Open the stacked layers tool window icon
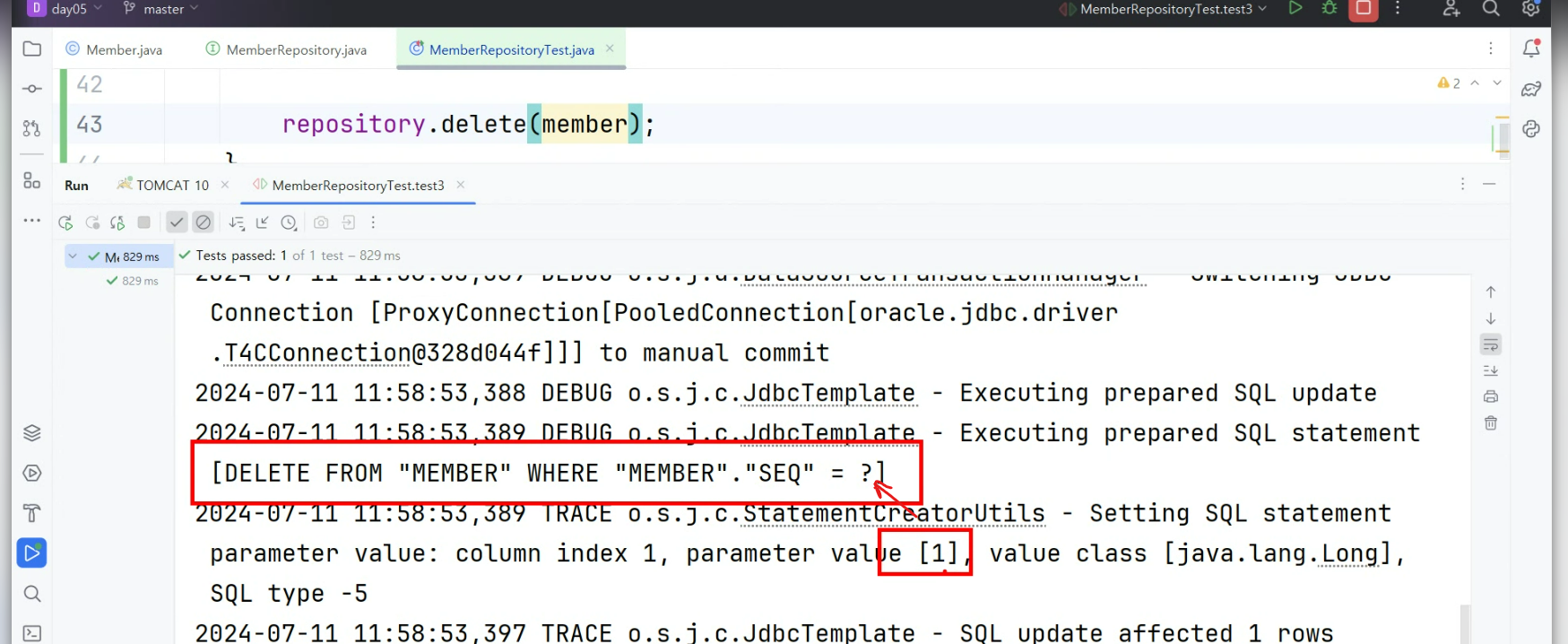 coord(31,433)
